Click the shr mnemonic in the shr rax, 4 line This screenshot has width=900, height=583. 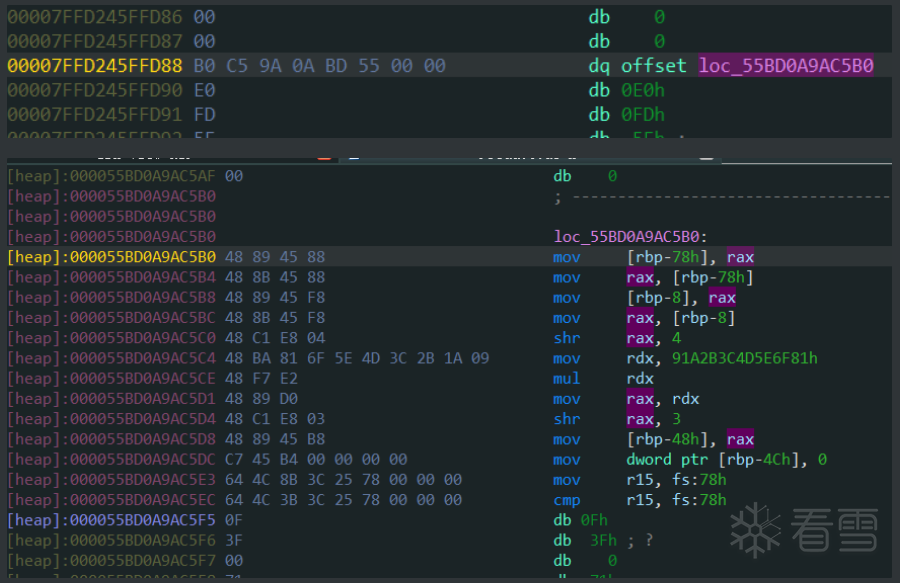(567, 338)
